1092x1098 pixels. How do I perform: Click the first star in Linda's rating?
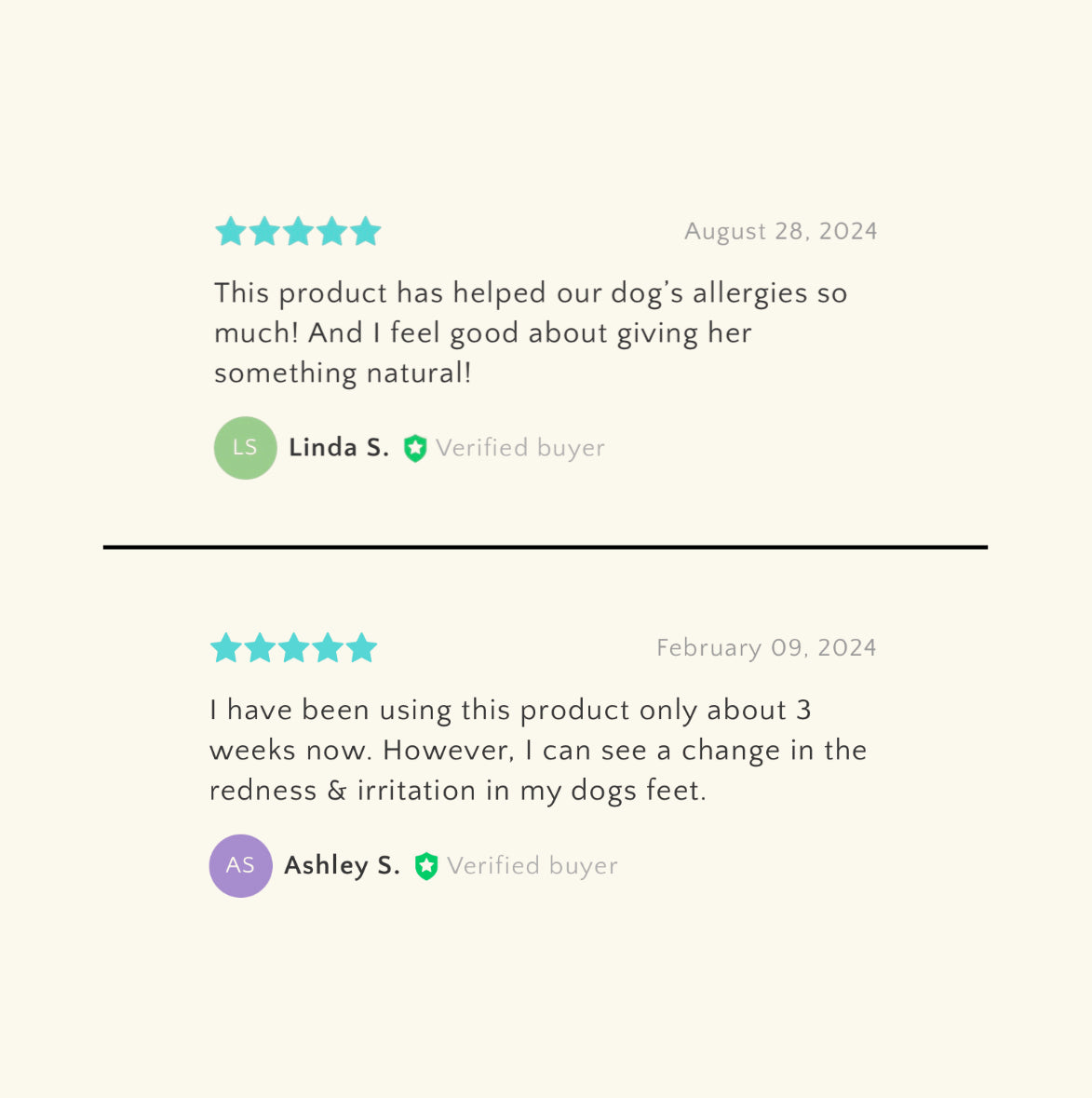pyautogui.click(x=230, y=231)
